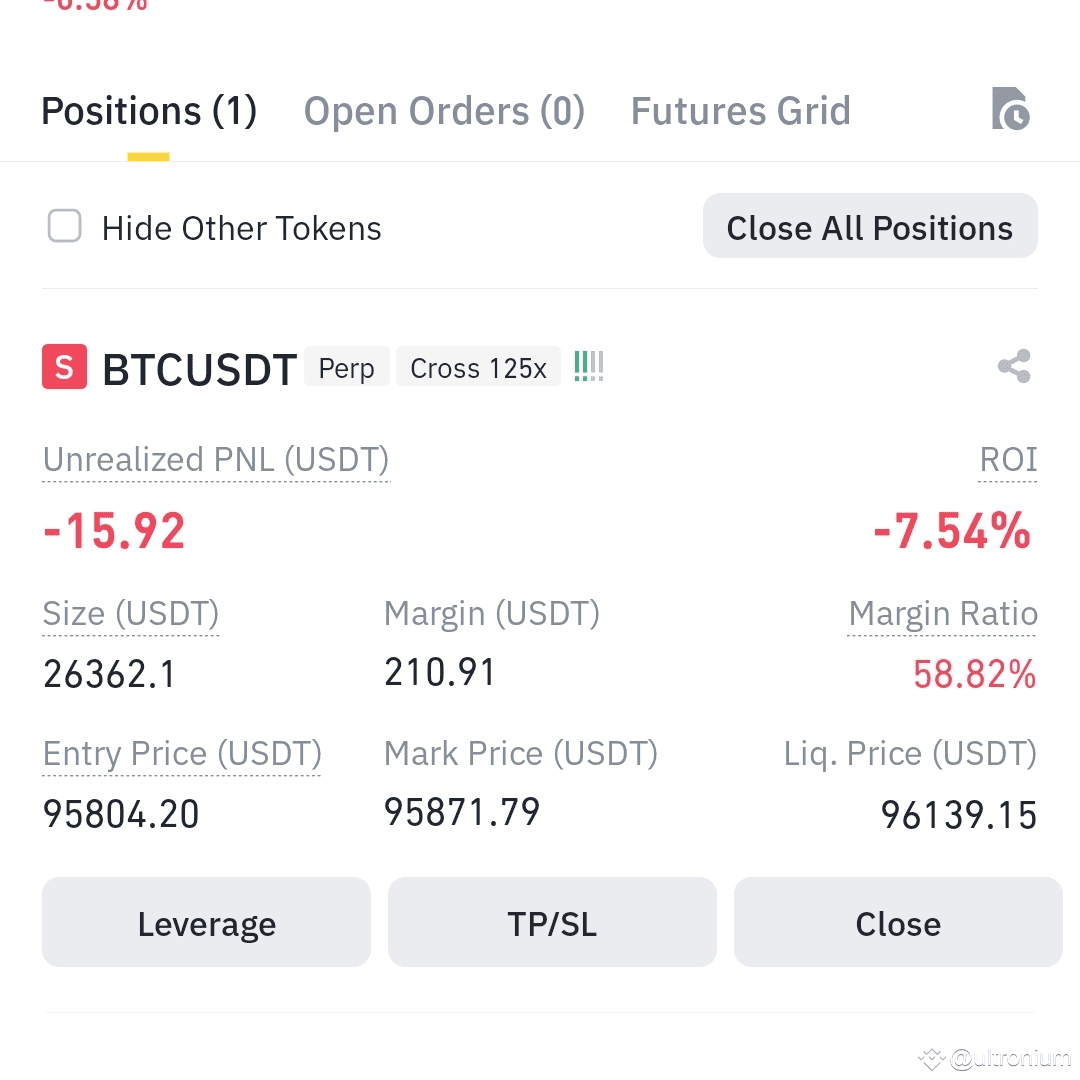Click the ROI underlined label
The width and height of the screenshot is (1080, 1080).
click(x=1008, y=460)
